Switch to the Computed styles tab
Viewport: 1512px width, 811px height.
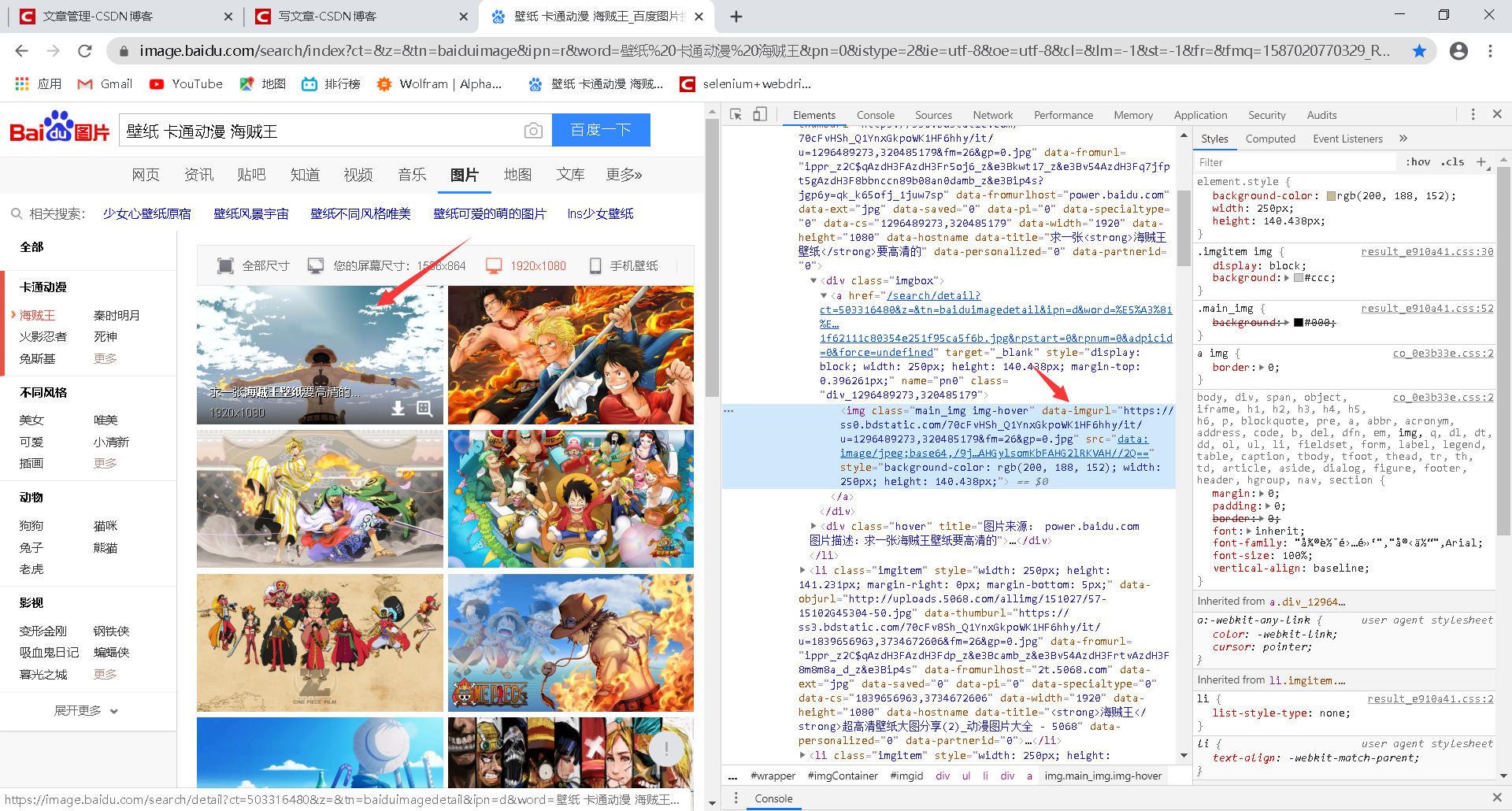click(x=1270, y=139)
